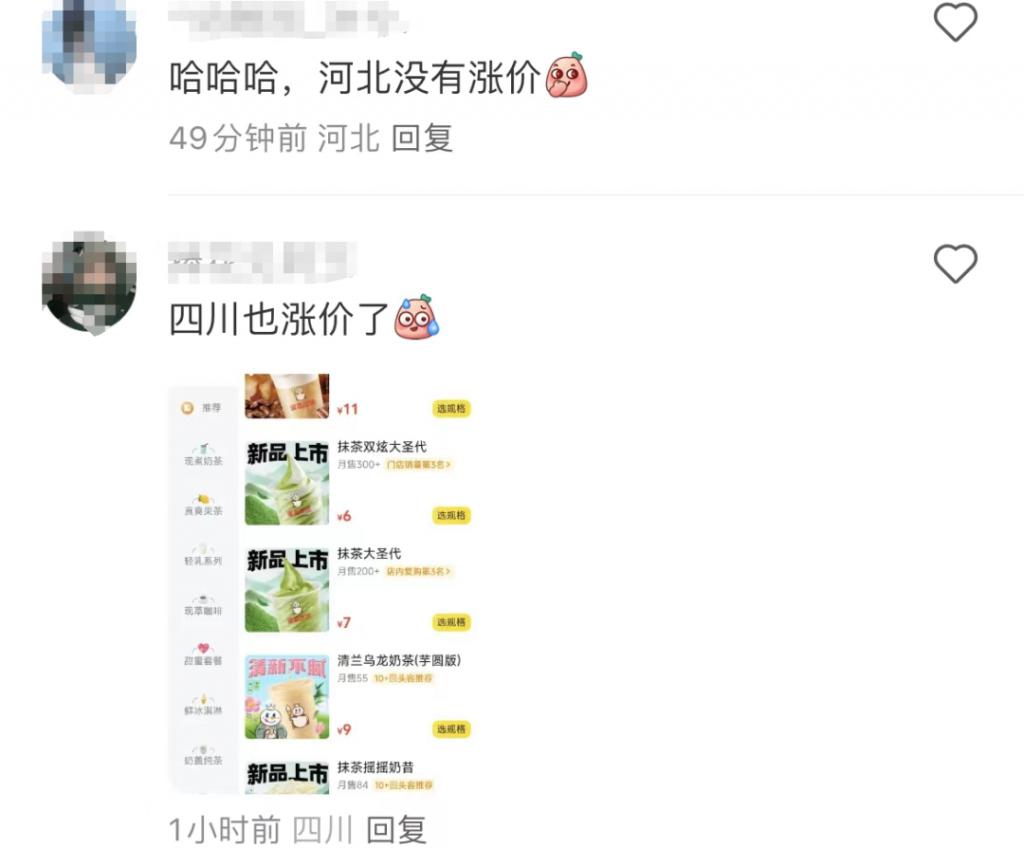Click 选规格 for the ¥11 drink
Viewport: 1024px width, 867px height.
pos(451,409)
